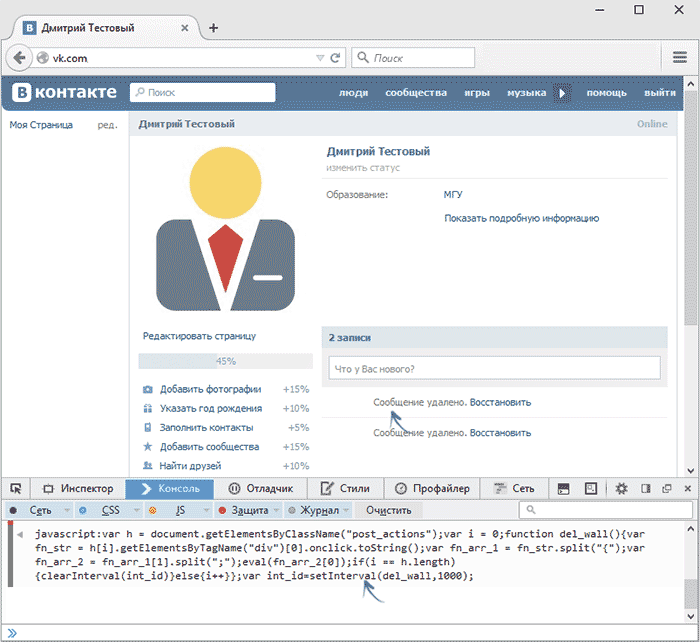The height and width of the screenshot is (642, 700).
Task: Click the Очистить console button
Action: [x=388, y=510]
